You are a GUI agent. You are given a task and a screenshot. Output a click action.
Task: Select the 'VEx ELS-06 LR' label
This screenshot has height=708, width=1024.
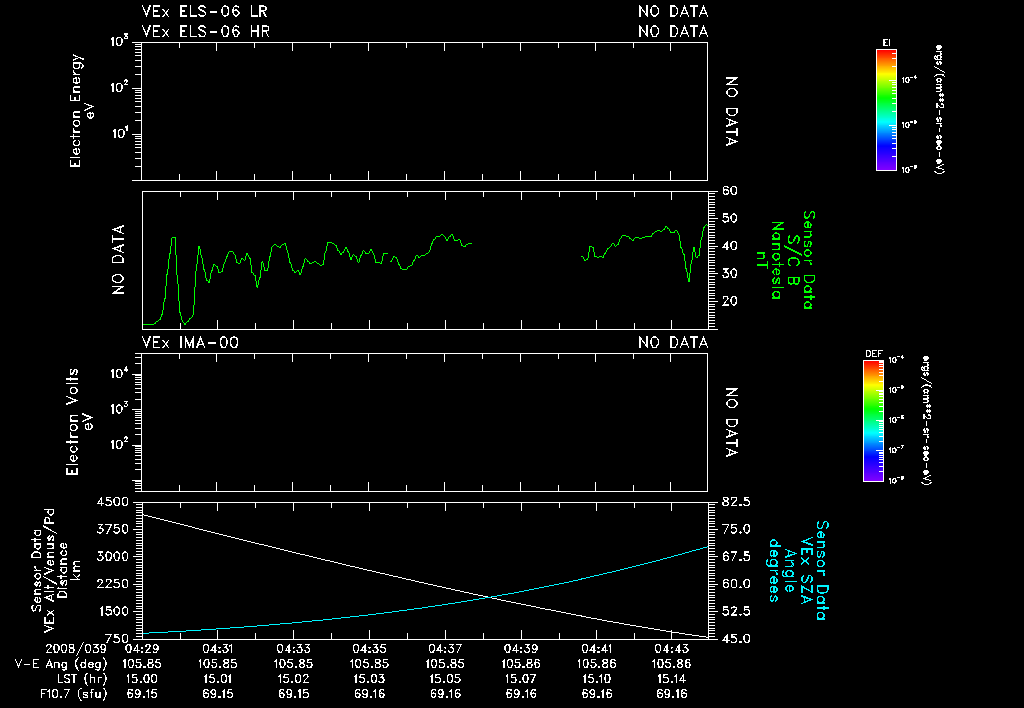coord(204,12)
